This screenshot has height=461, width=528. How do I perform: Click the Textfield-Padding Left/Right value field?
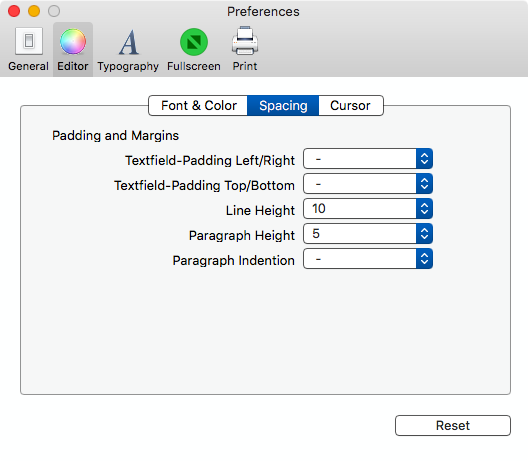[360, 159]
